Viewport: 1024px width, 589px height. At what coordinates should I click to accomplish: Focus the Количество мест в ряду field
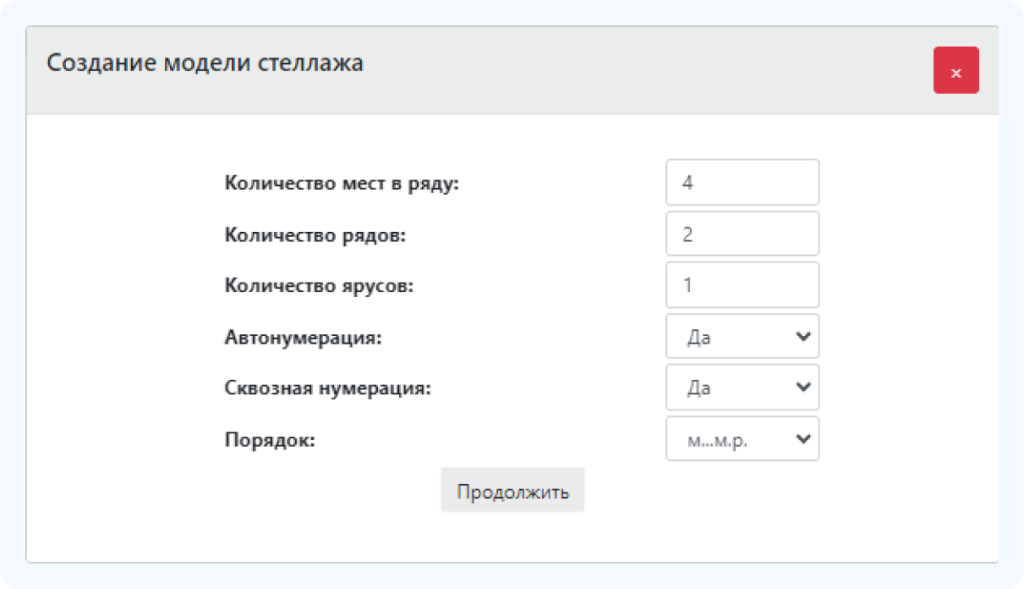coord(743,182)
